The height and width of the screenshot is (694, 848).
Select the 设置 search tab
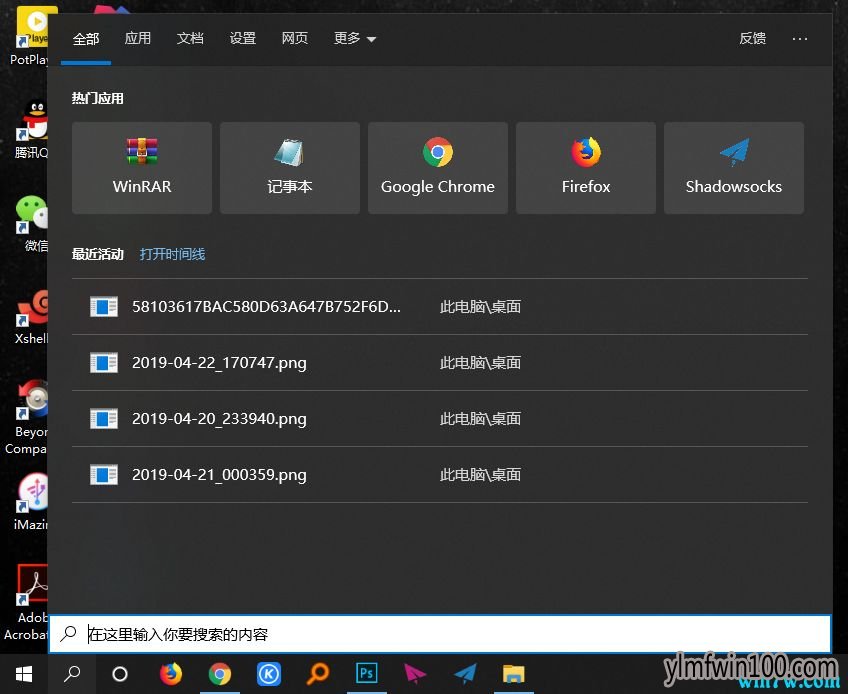coord(243,38)
